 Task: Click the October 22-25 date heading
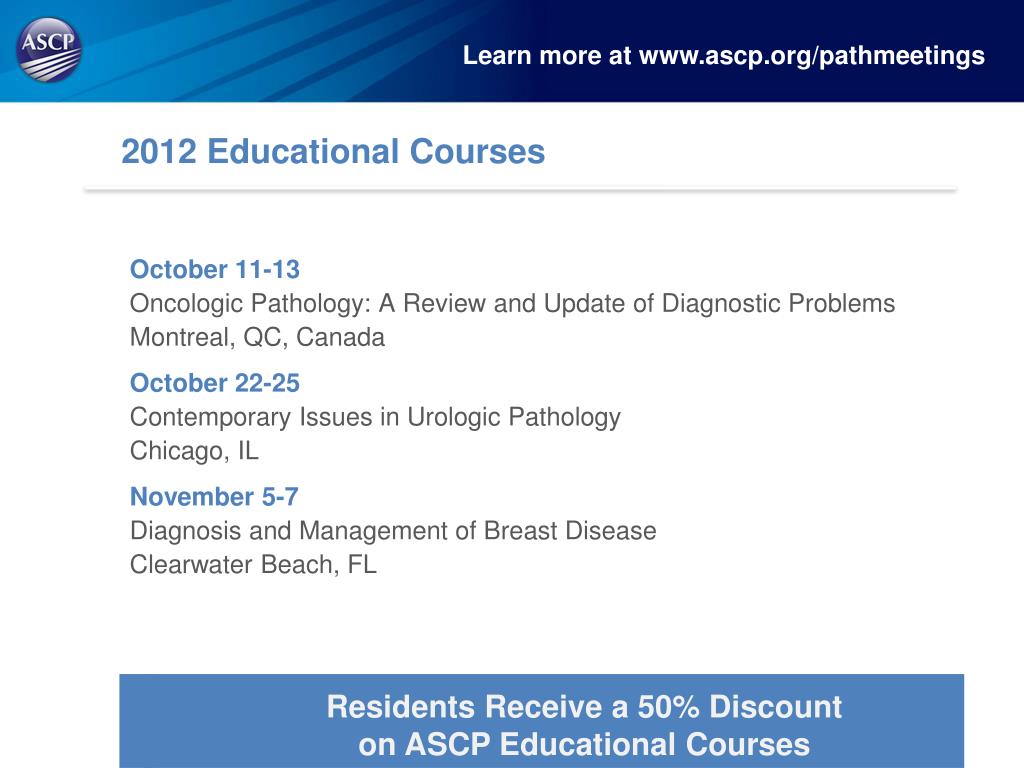click(x=215, y=383)
